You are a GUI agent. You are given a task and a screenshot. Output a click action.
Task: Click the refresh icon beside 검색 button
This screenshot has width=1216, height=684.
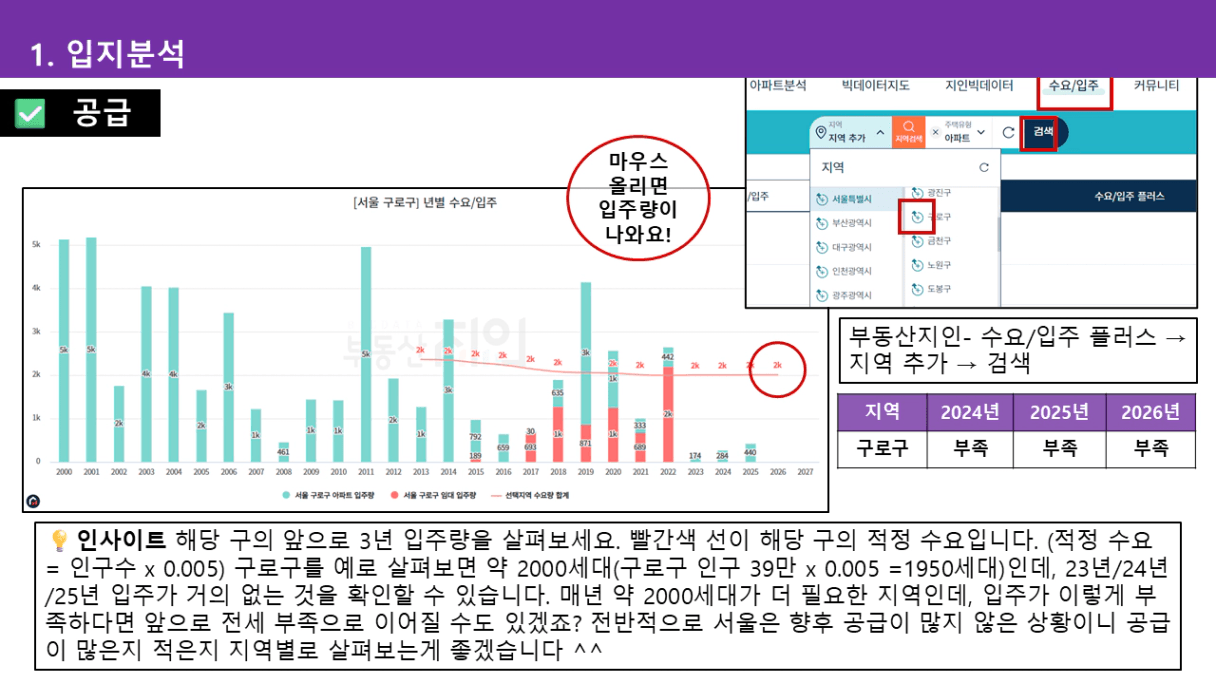[x=1007, y=132]
